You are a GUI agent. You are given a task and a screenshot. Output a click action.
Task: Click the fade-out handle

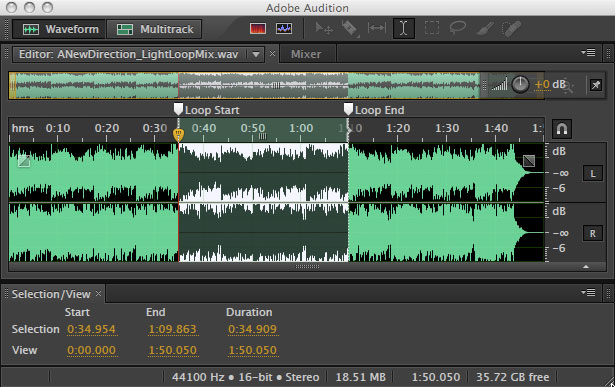pos(529,161)
